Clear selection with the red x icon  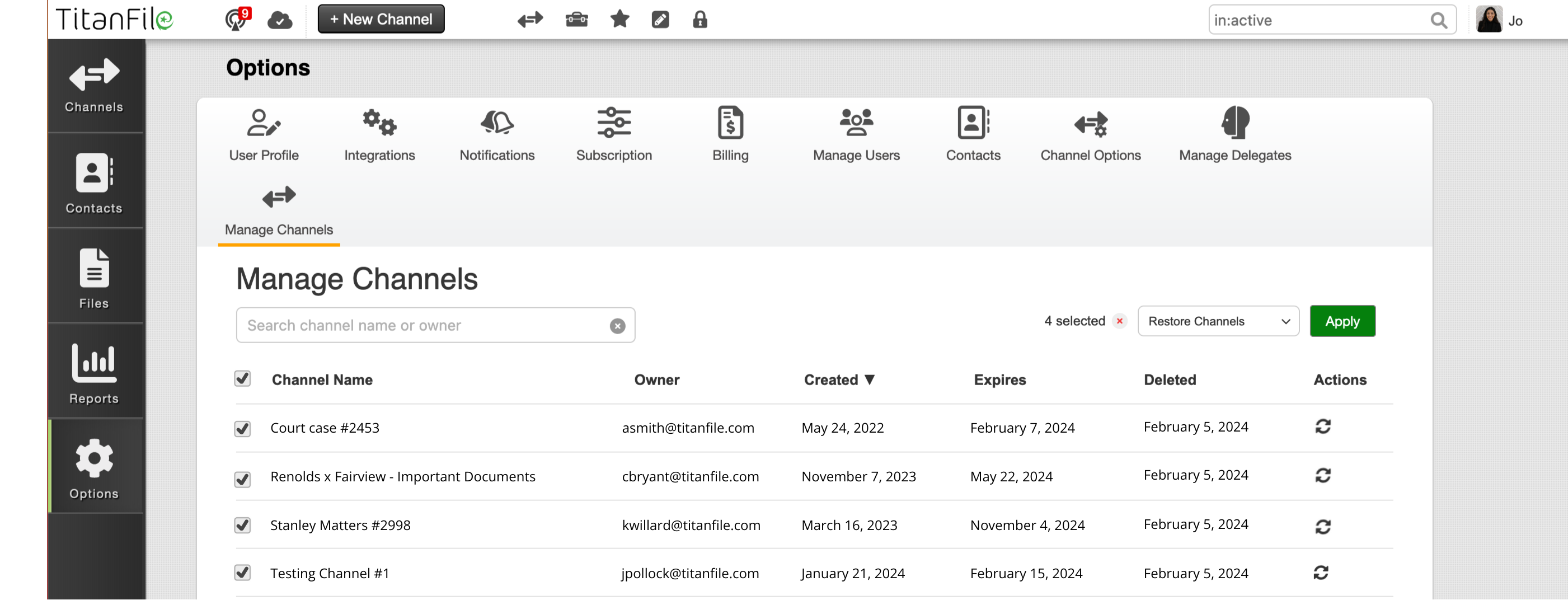point(1119,321)
